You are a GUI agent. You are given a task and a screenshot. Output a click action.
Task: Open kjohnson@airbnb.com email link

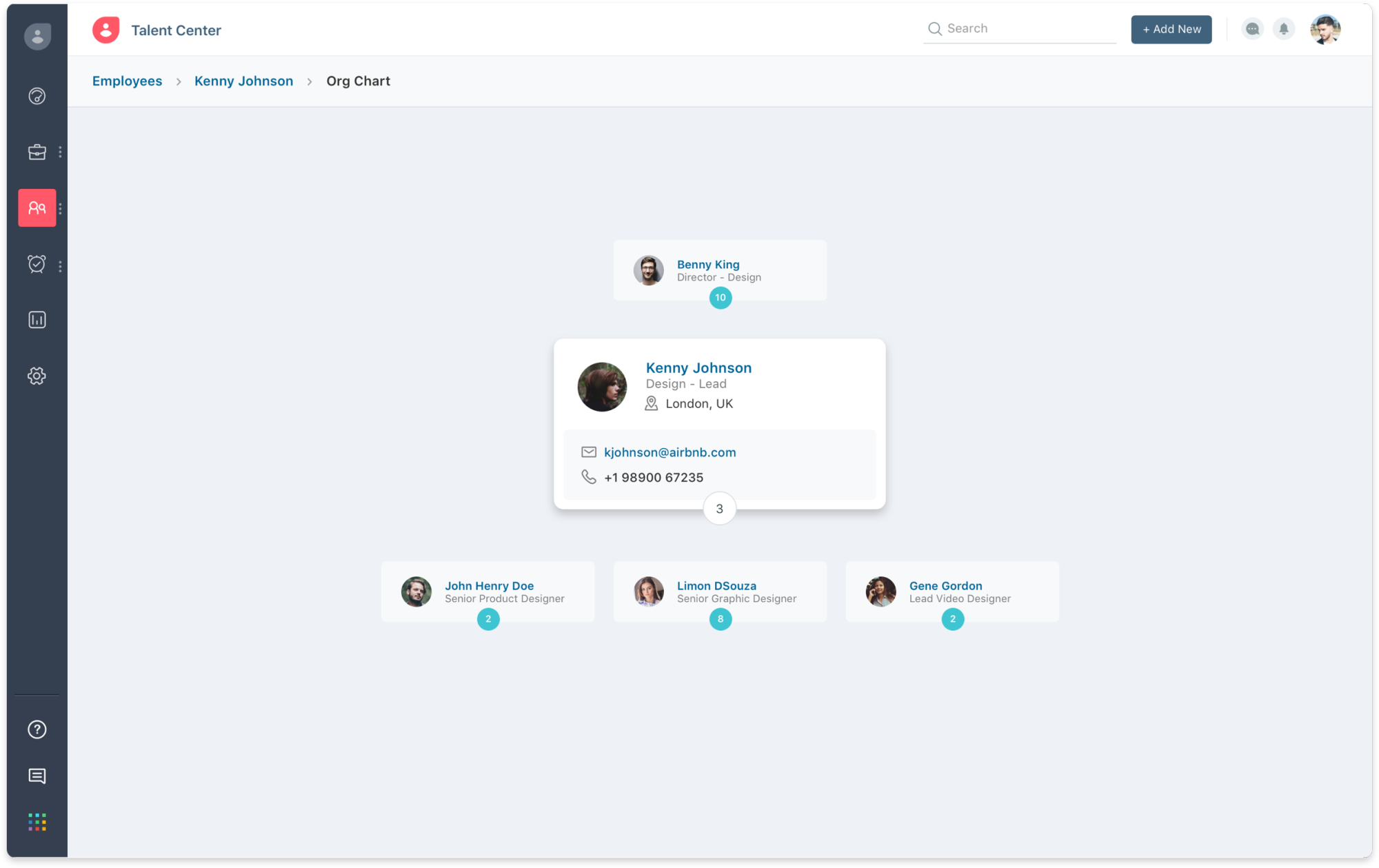[x=670, y=452]
